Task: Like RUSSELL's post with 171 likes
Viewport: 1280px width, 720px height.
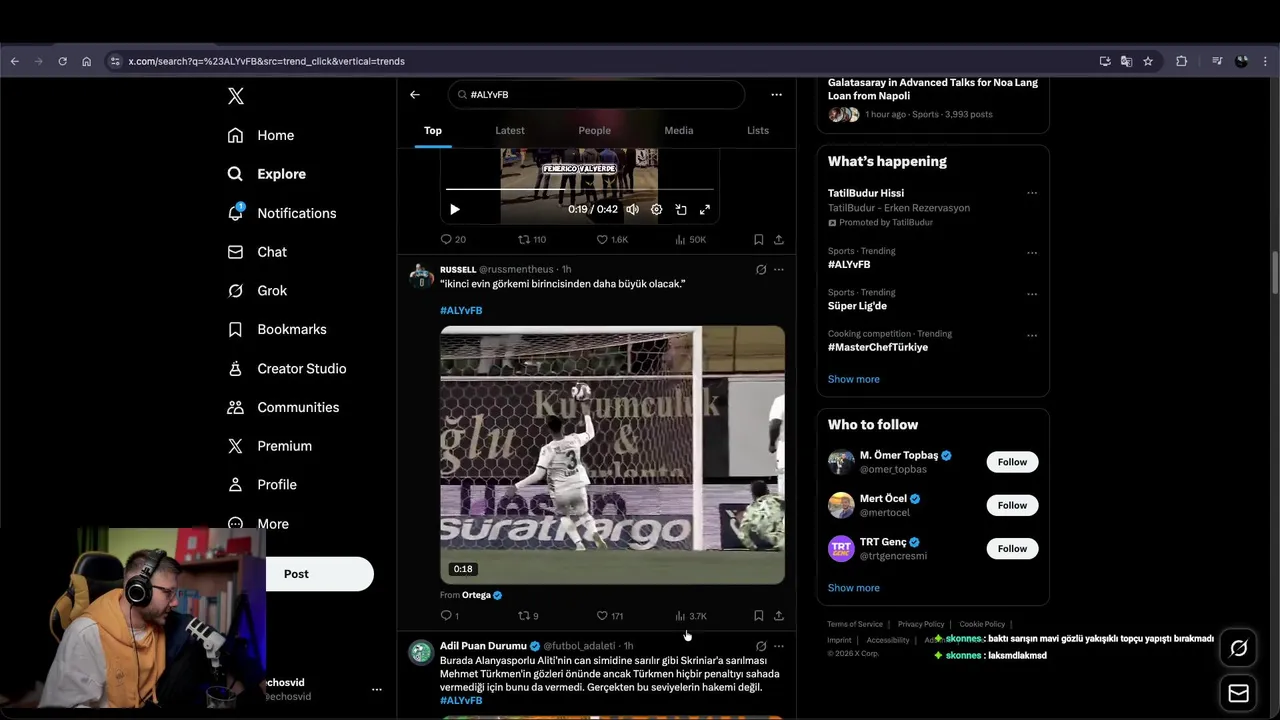Action: pos(610,616)
